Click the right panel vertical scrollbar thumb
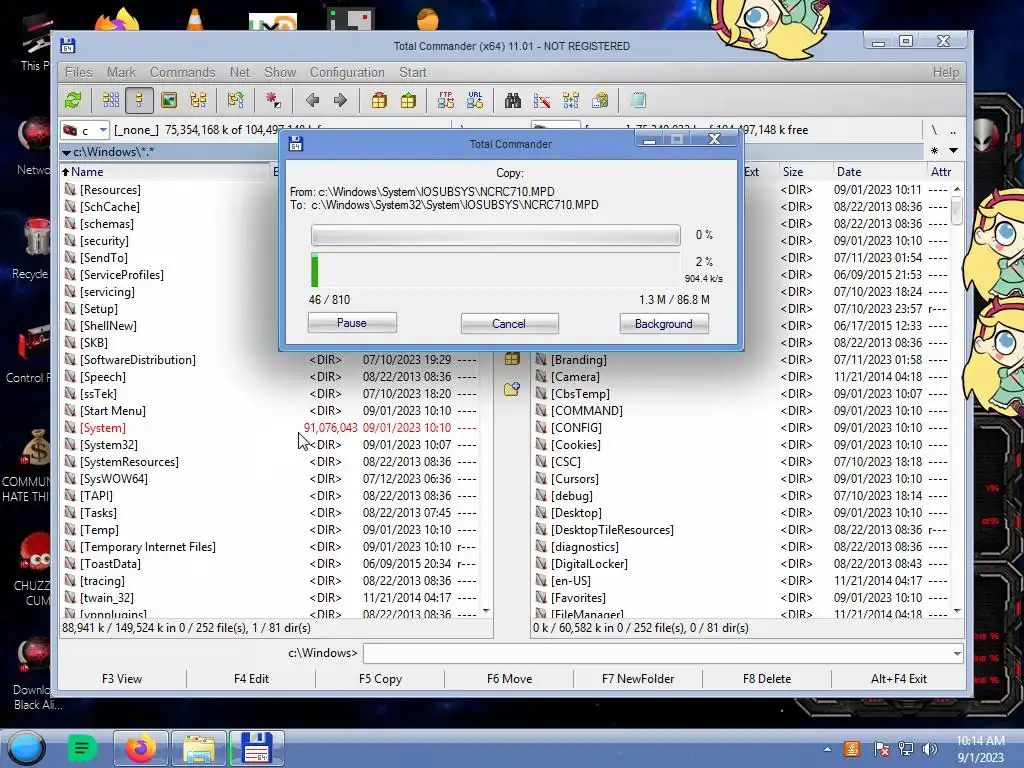The image size is (1024, 768). (x=957, y=210)
